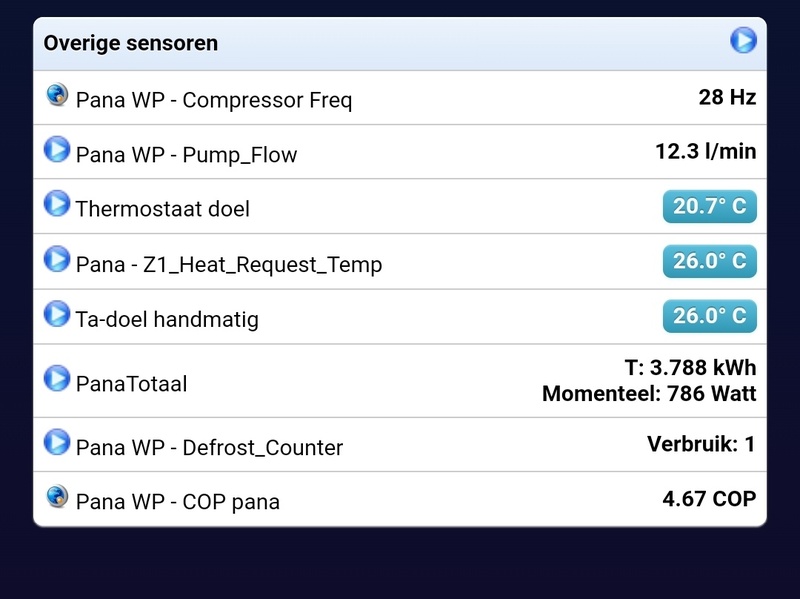Click the 4.67 COP value
This screenshot has height=599, width=800.
(709, 498)
